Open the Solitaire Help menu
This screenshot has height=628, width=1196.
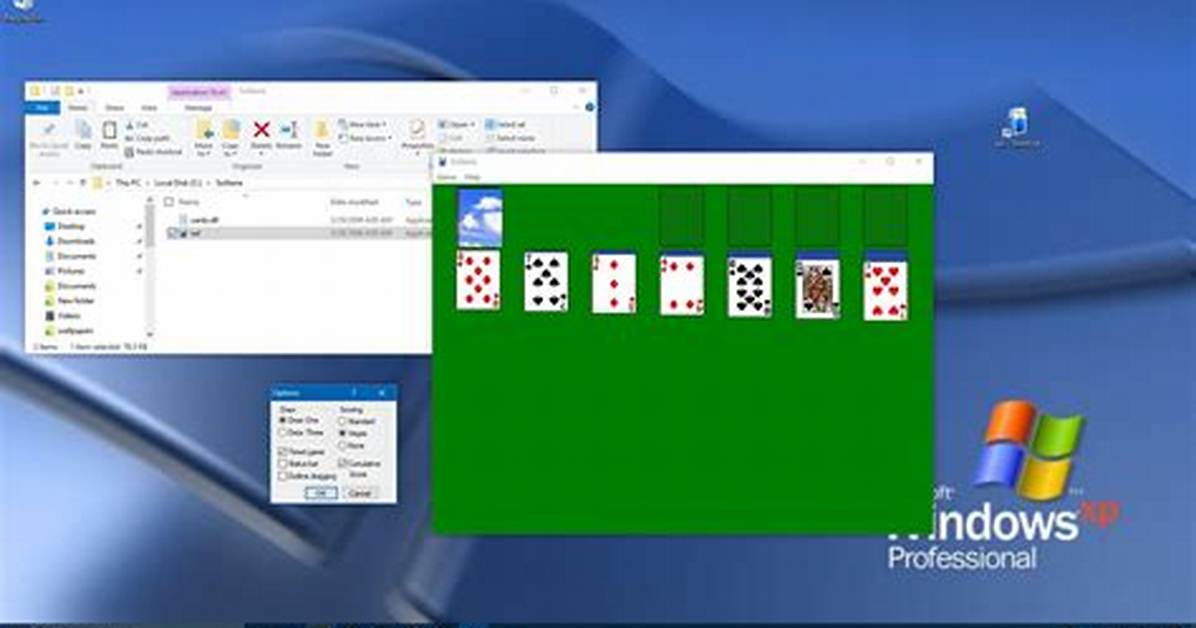(473, 177)
